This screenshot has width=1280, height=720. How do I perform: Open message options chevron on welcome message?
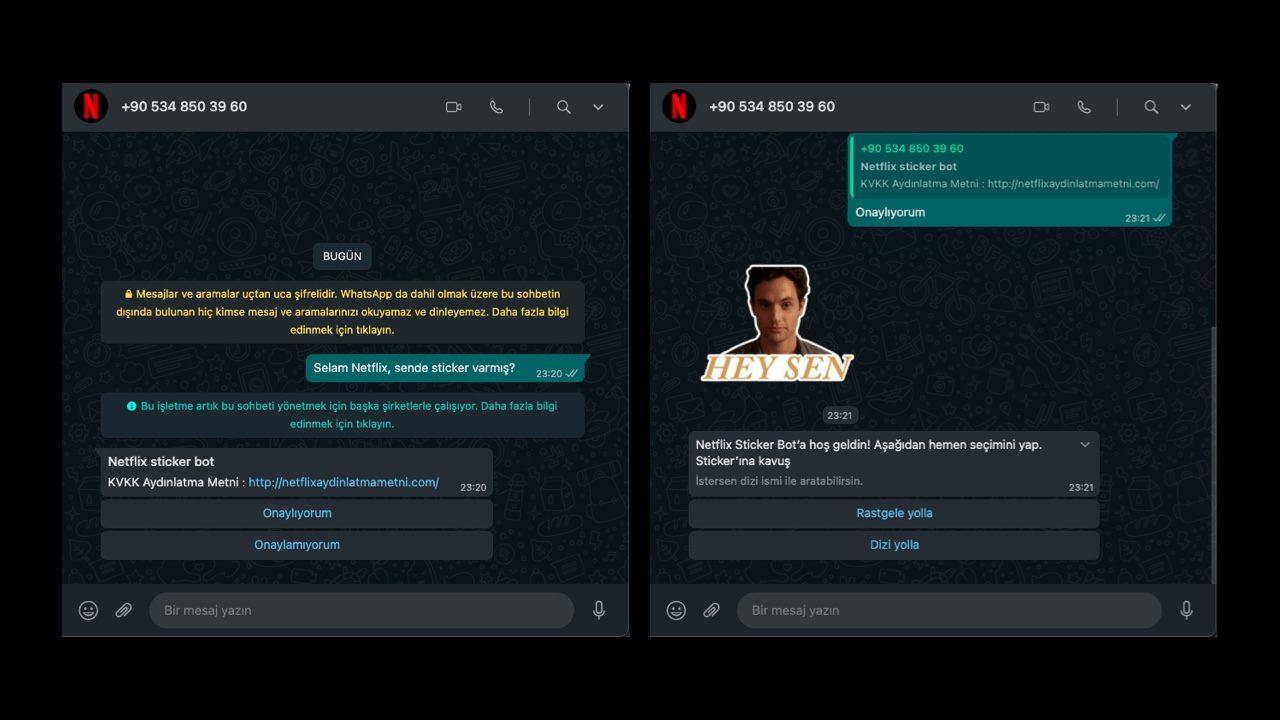click(1085, 445)
